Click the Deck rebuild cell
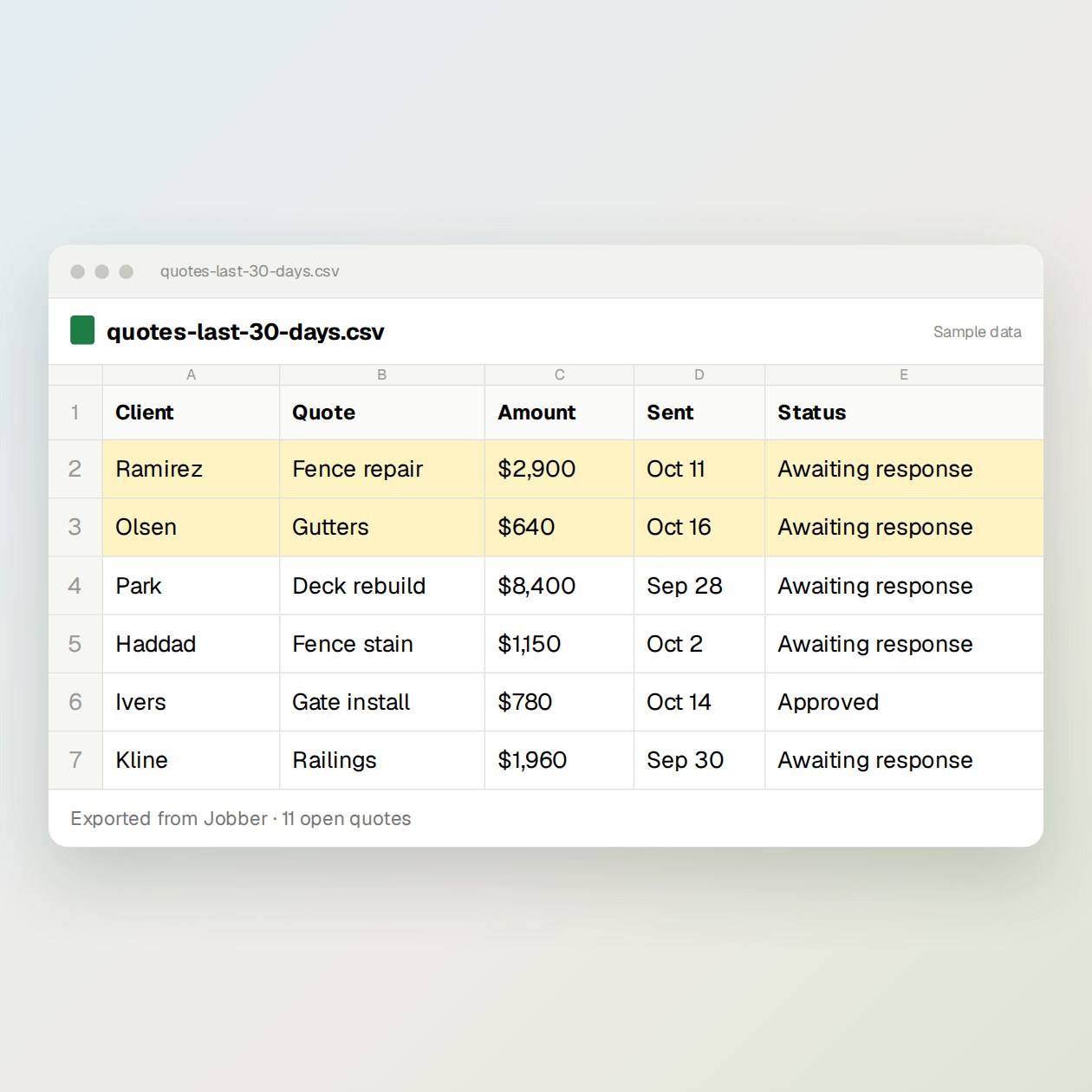 381,586
